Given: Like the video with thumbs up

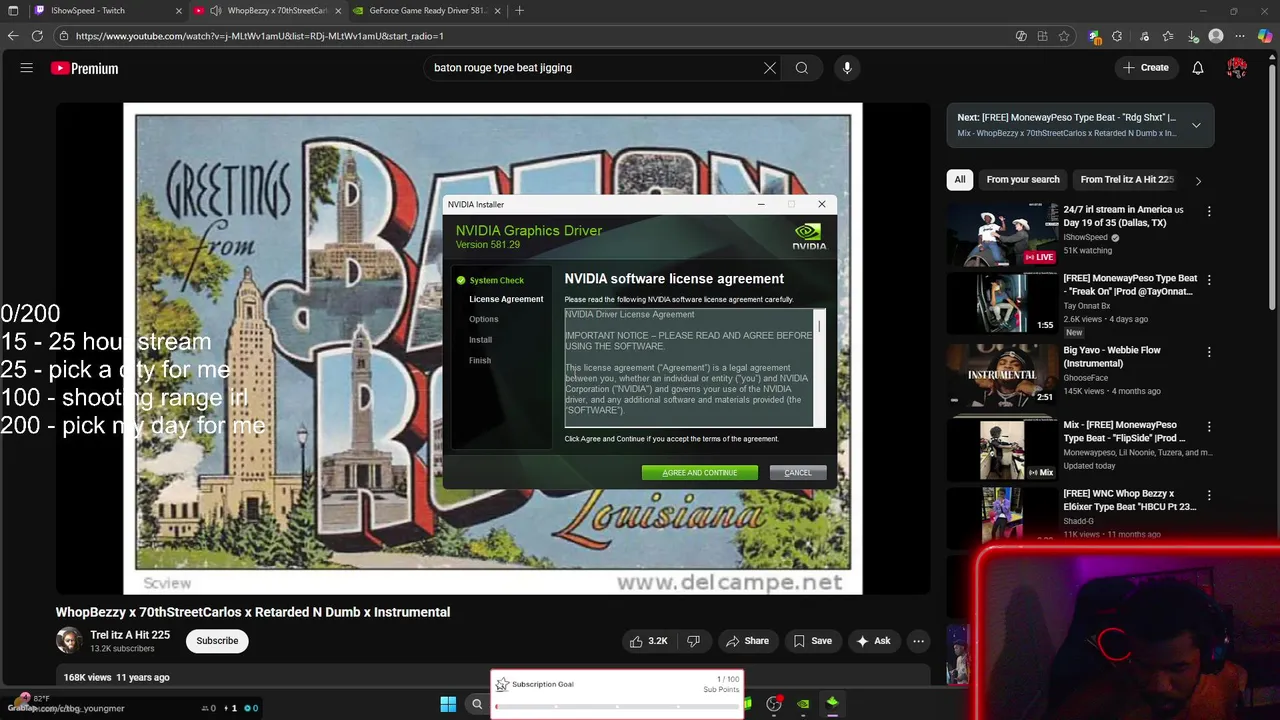Looking at the screenshot, I should pos(648,641).
